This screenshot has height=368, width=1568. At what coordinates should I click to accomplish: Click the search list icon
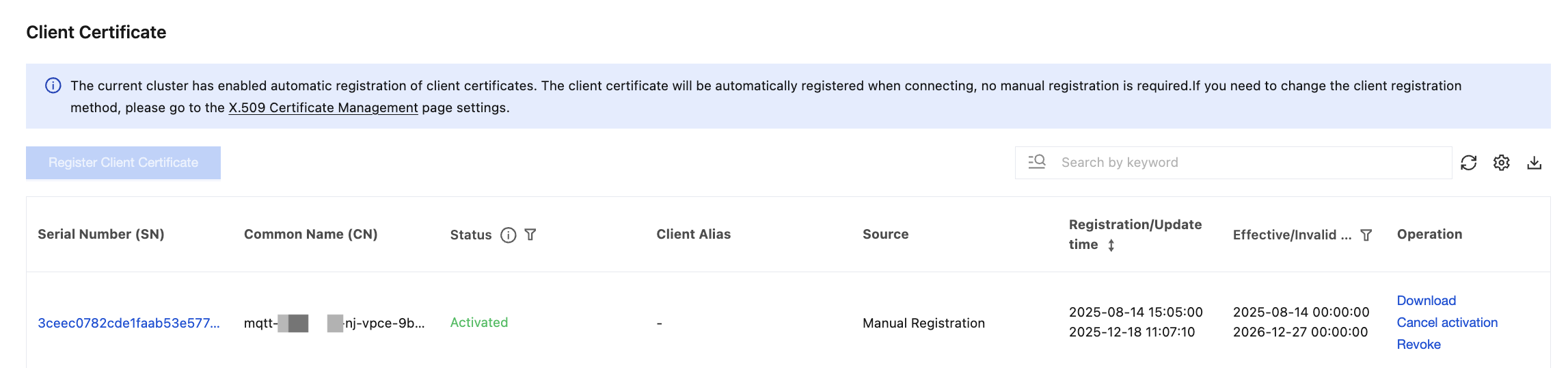(1037, 162)
